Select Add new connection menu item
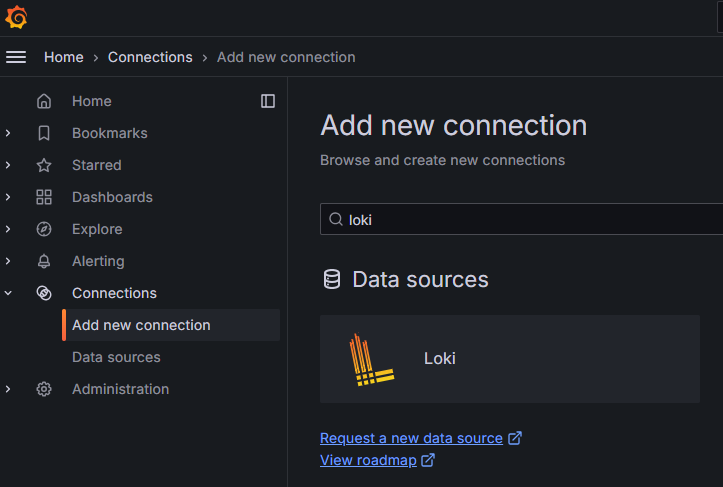 pos(171,325)
